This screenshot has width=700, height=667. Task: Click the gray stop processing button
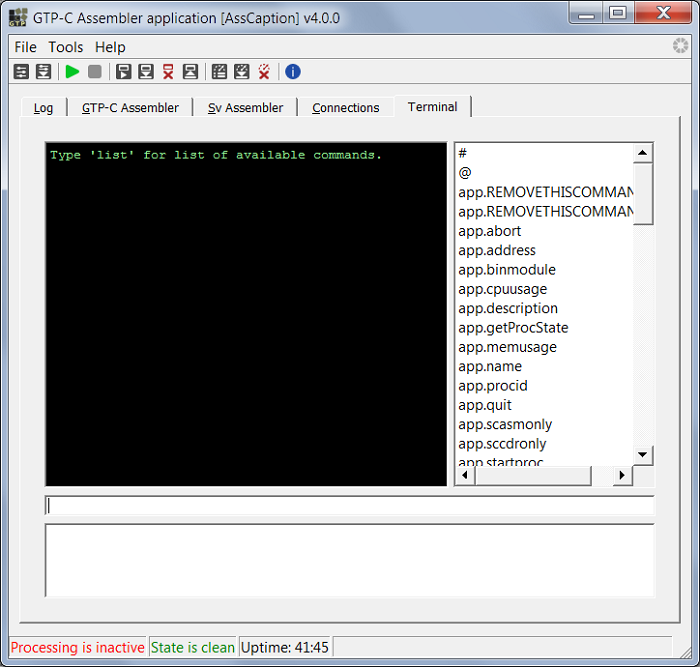[x=95, y=71]
